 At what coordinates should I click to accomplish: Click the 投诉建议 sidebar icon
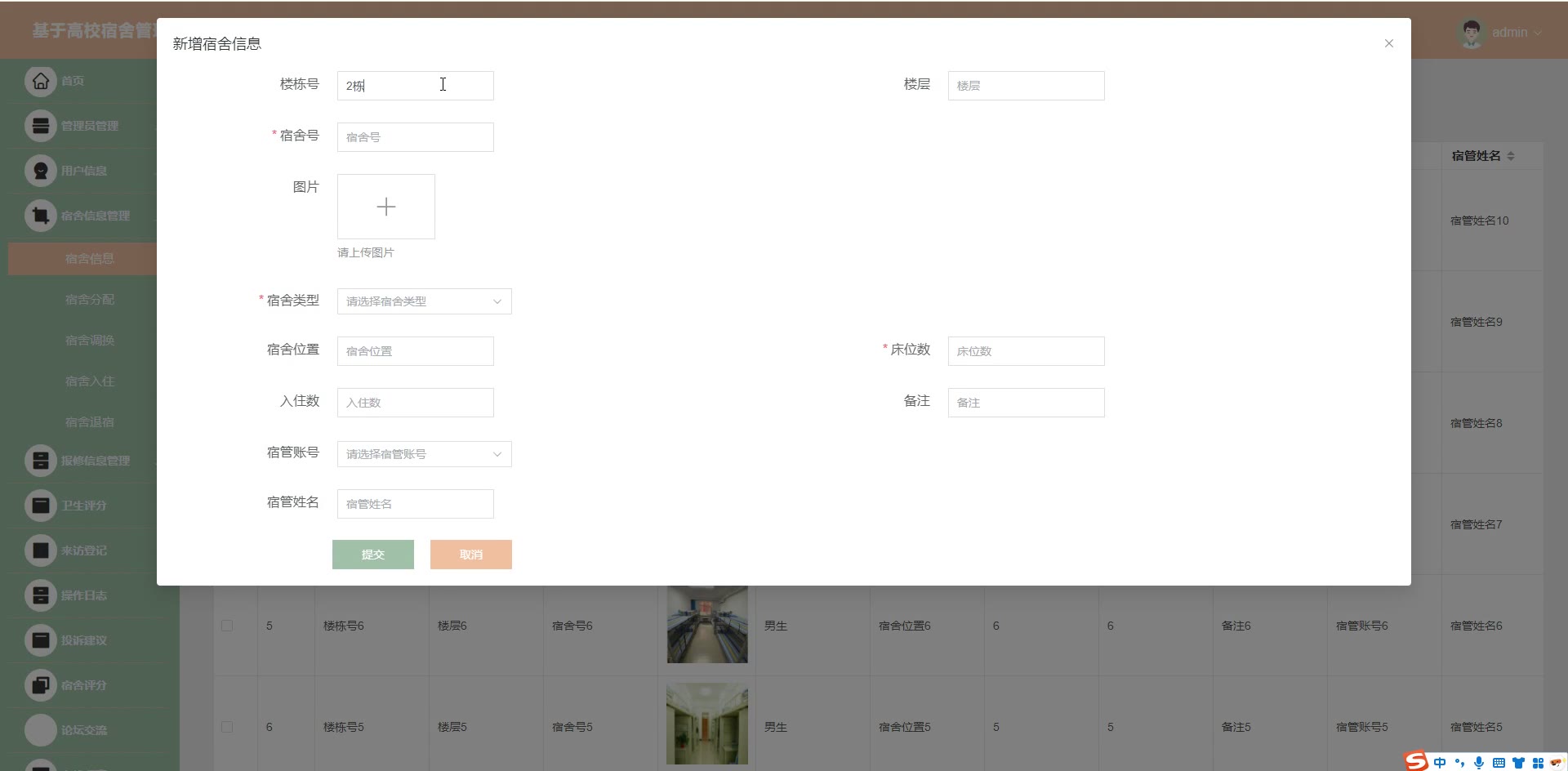[x=40, y=640]
